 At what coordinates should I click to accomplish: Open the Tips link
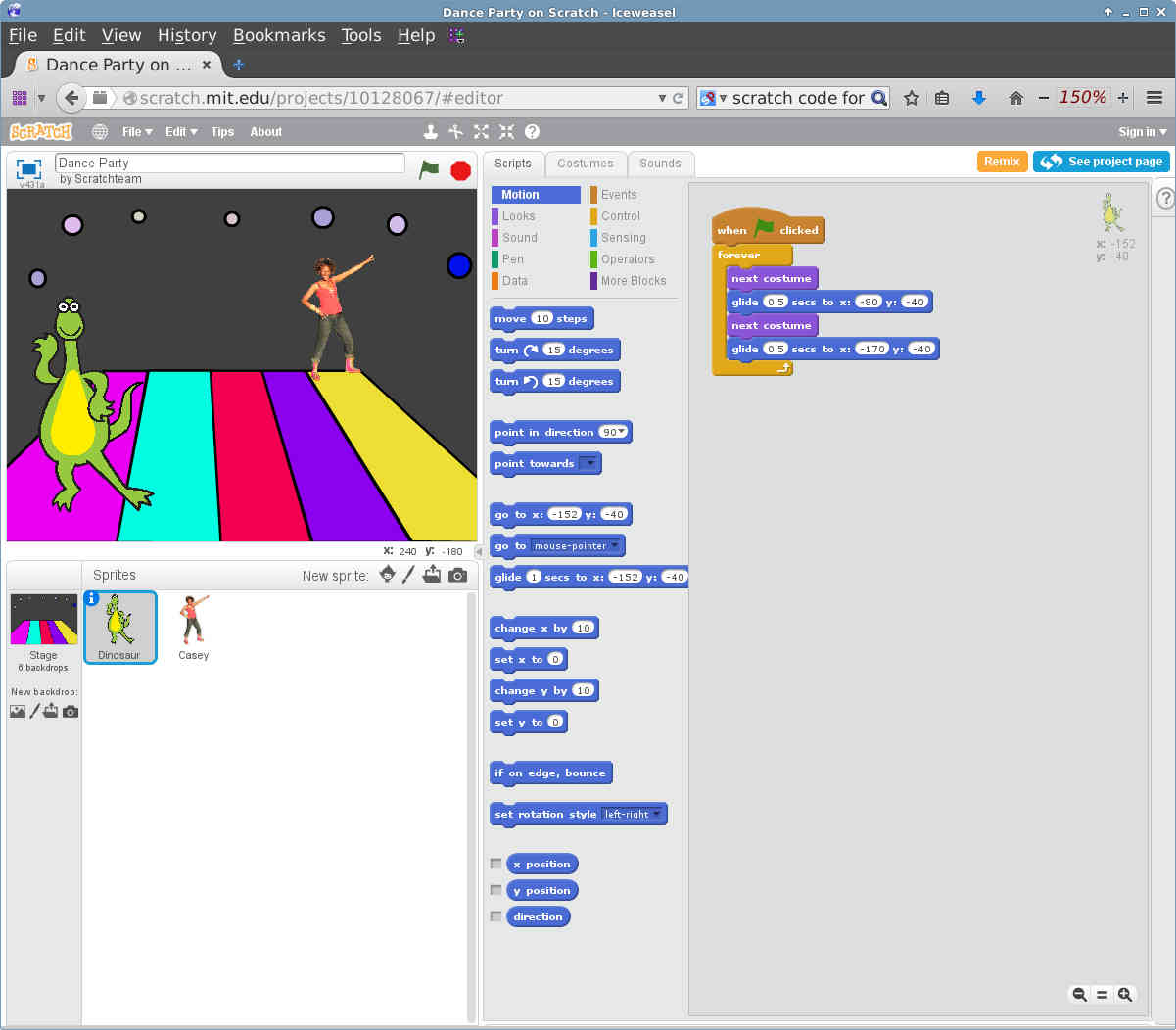coord(222,131)
